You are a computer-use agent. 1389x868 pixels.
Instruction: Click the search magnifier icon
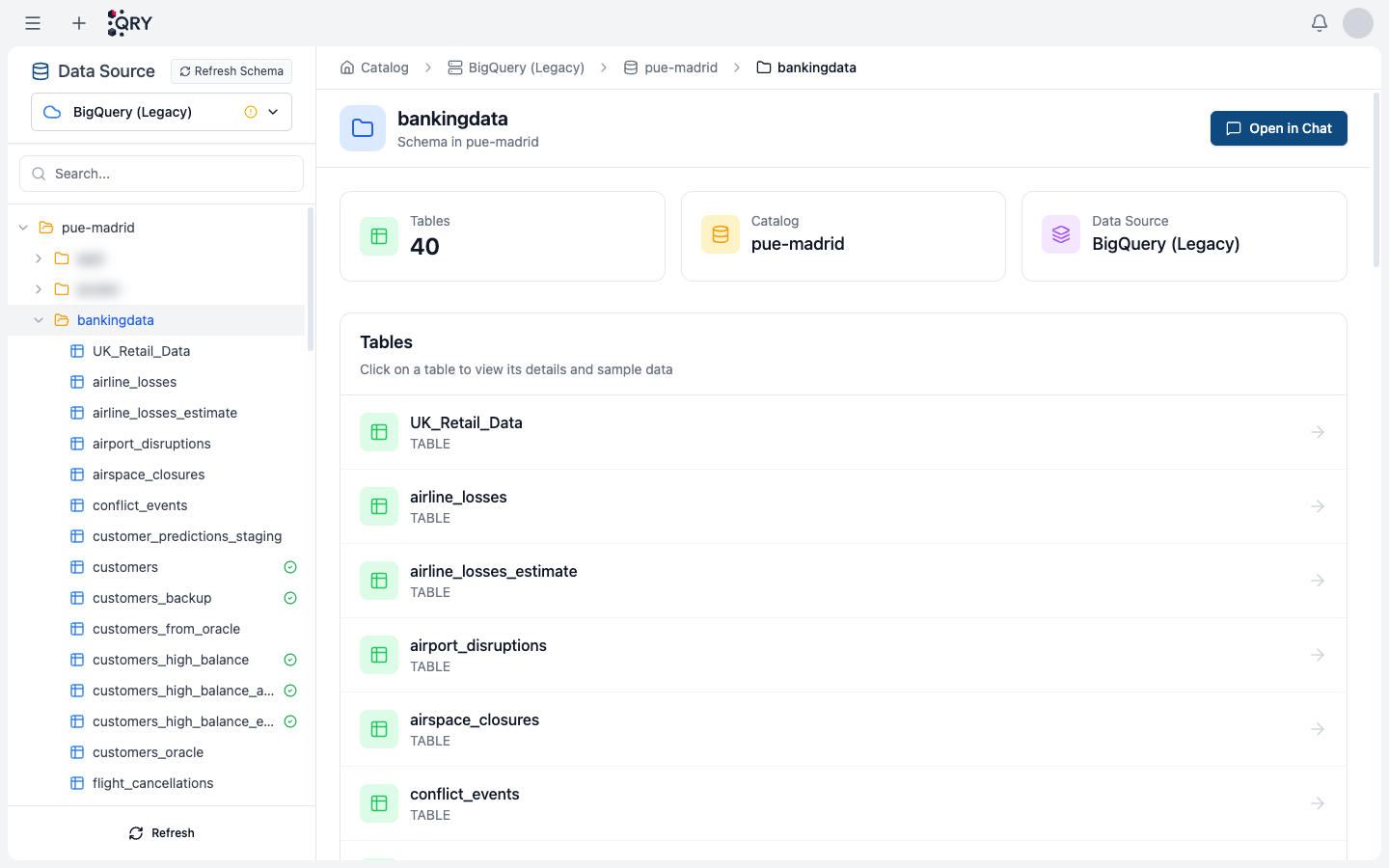click(x=39, y=174)
